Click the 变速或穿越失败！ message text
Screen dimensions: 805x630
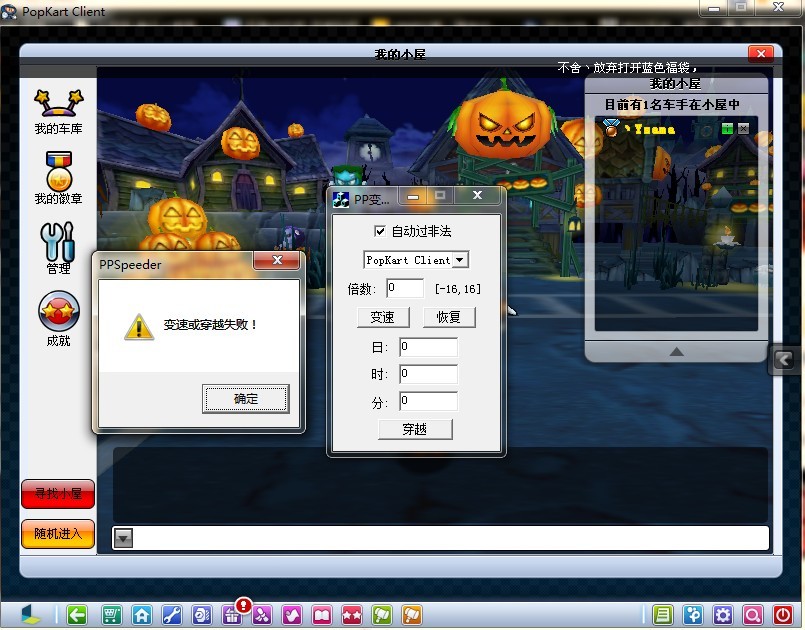click(210, 324)
